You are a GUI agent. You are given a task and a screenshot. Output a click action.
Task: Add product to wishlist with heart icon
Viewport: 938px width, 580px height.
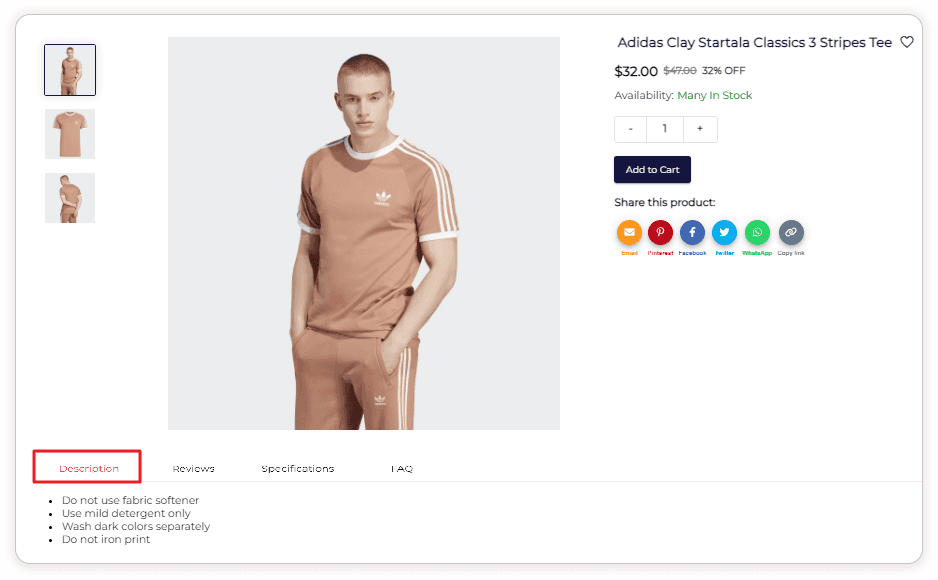(x=907, y=42)
